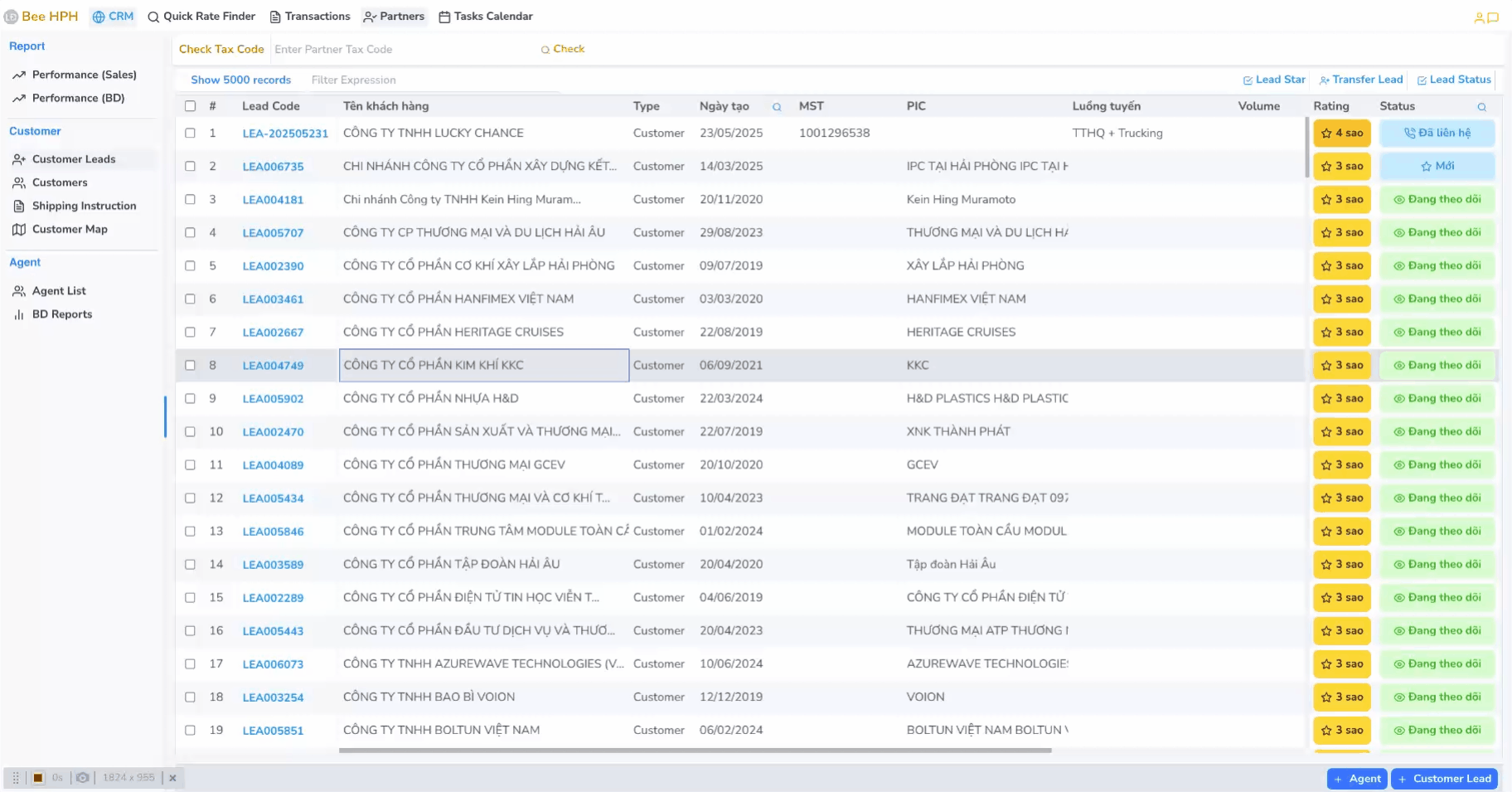Viewport: 1512px width, 792px height.
Task: Click the Quick Rate Finder magnifier icon
Action: pos(153,17)
